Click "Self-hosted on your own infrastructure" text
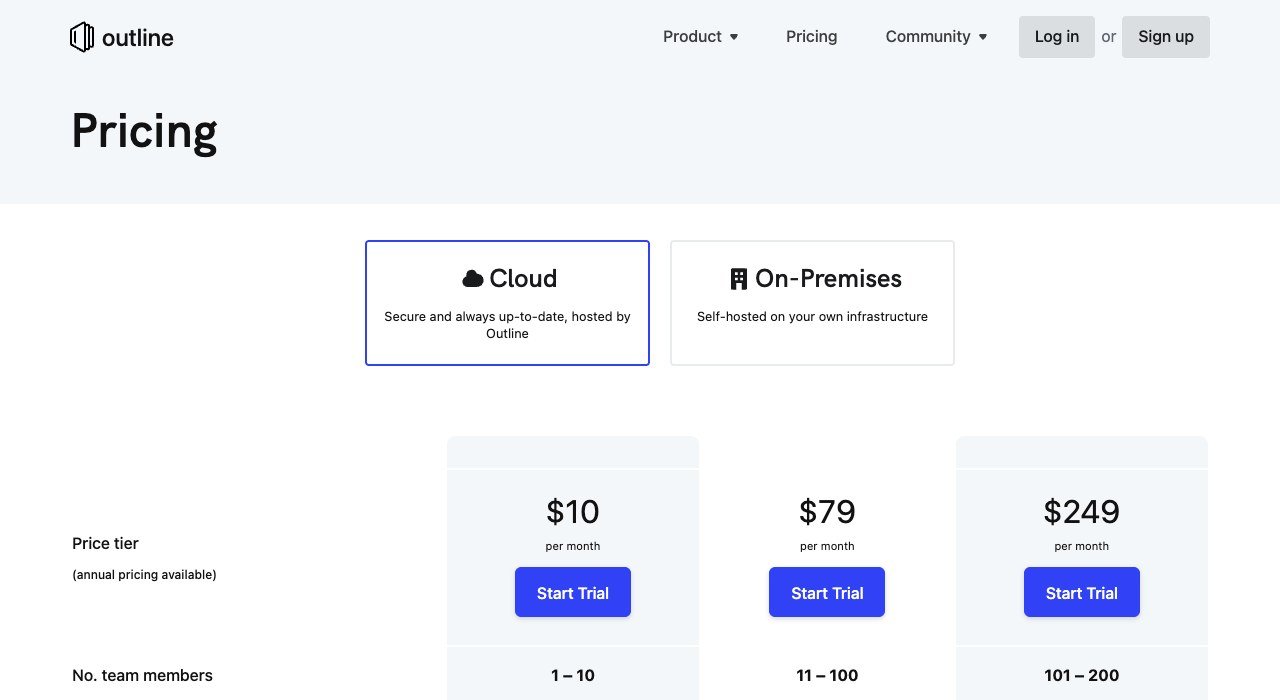Screen dimensions: 1280x700 point(812,316)
